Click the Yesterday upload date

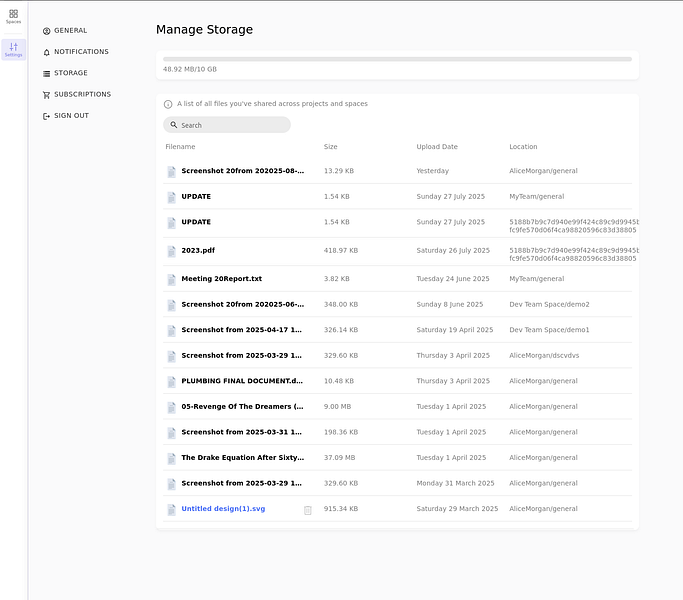point(433,171)
